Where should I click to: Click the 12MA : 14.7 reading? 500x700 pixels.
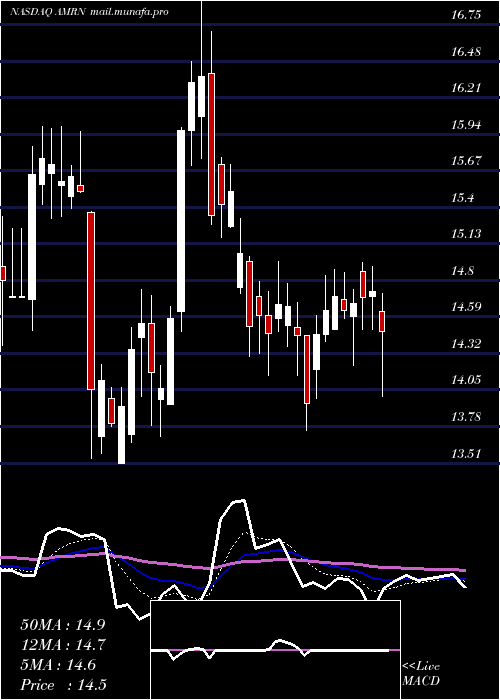click(x=63, y=645)
